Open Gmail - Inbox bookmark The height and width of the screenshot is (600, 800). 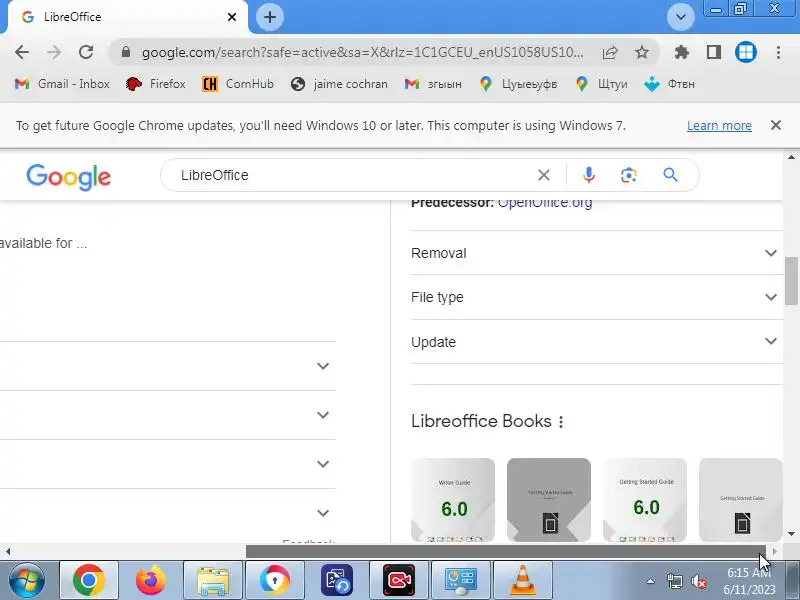point(62,84)
